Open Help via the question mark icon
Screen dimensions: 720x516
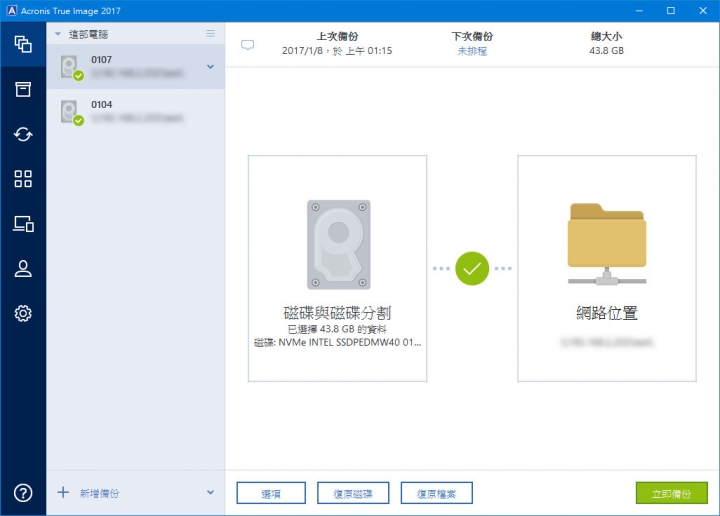23,493
